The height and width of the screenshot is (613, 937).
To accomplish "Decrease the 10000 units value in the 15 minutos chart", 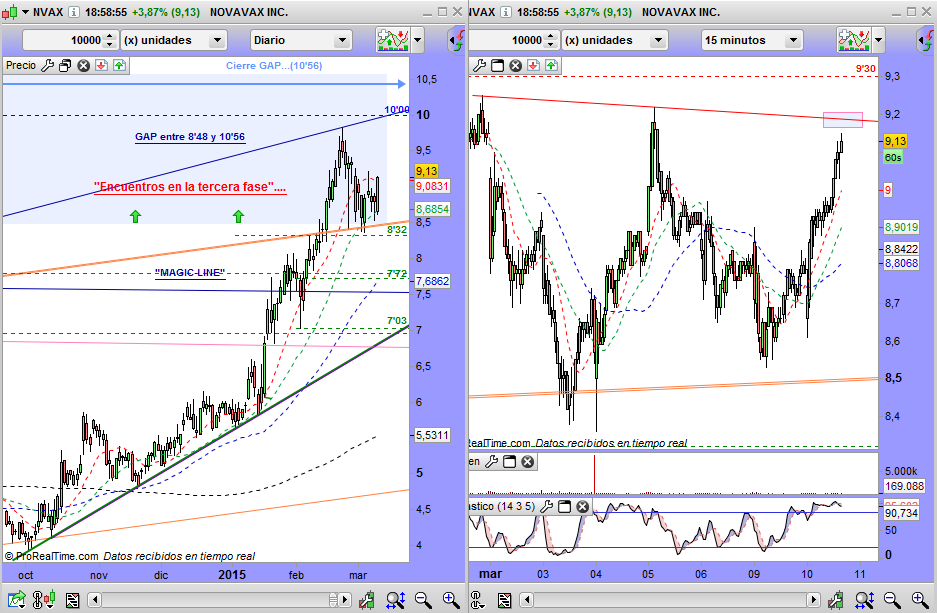I will pyautogui.click(x=550, y=45).
